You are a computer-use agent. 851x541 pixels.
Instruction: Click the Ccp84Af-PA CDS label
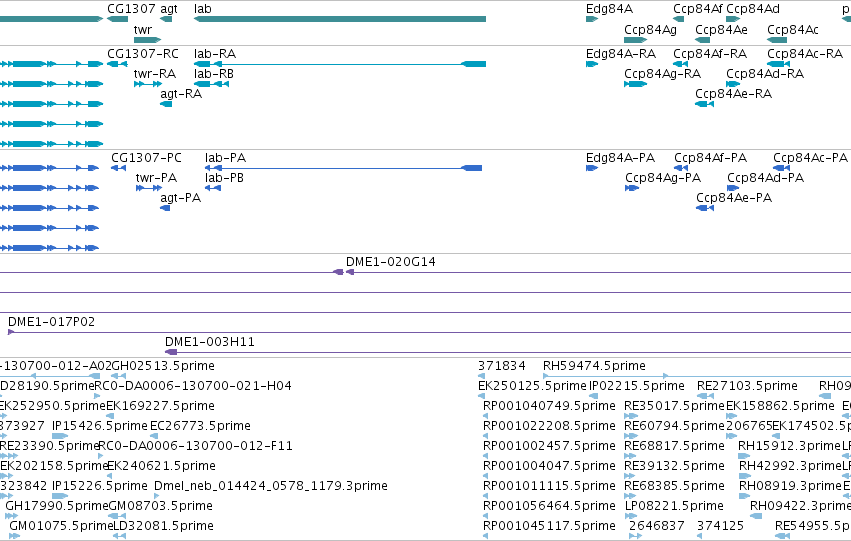[710, 158]
